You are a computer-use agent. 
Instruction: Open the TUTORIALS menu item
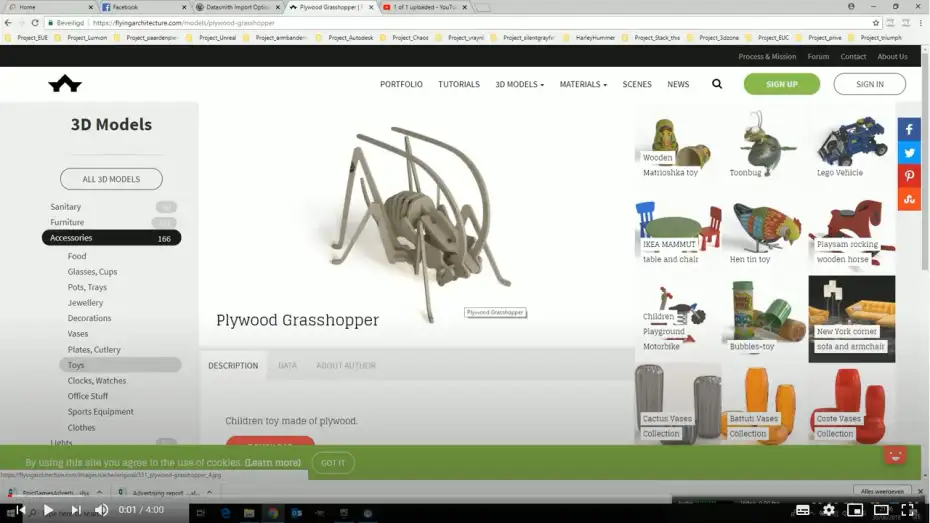coord(458,84)
